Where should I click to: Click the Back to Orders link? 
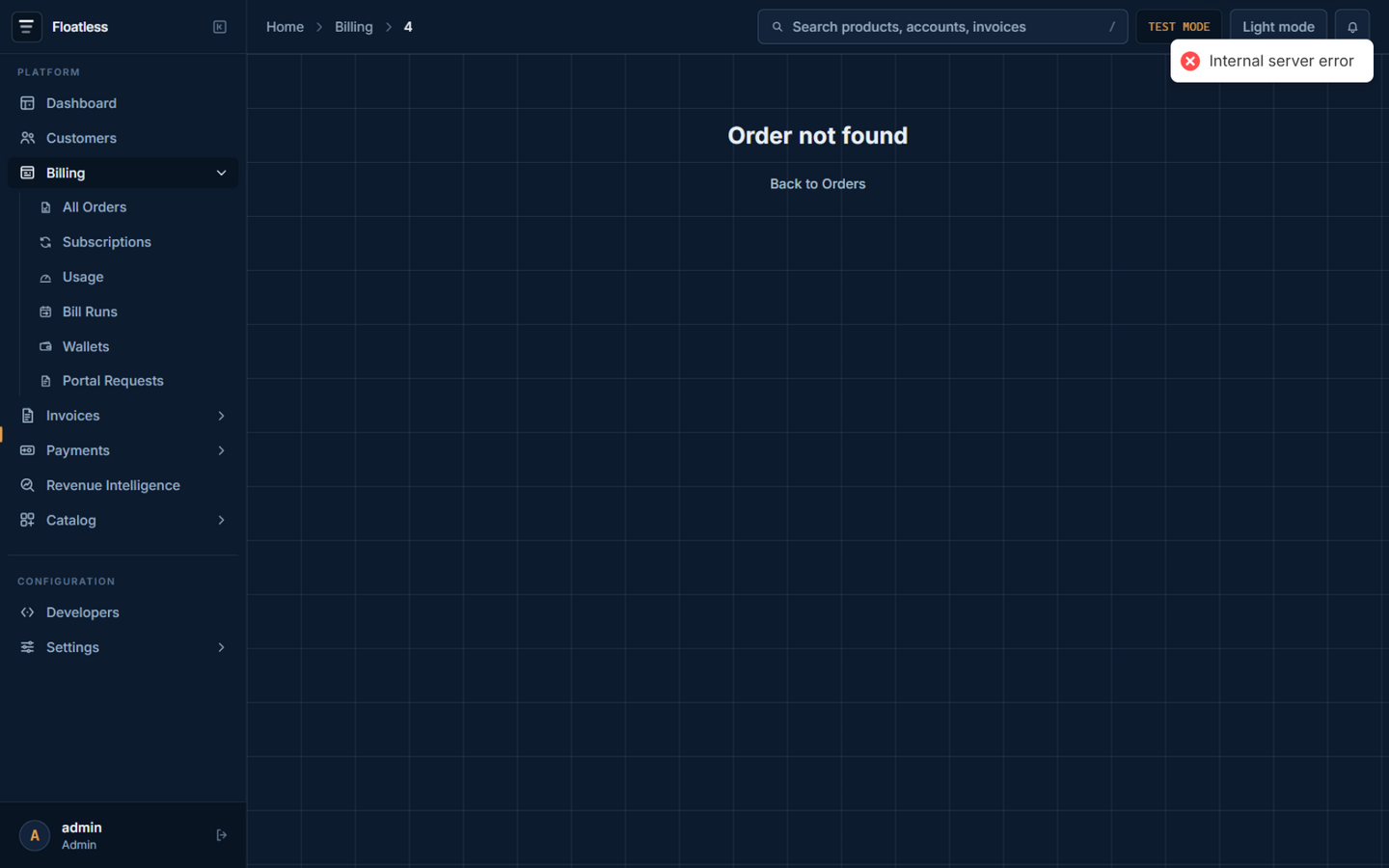[x=817, y=184]
